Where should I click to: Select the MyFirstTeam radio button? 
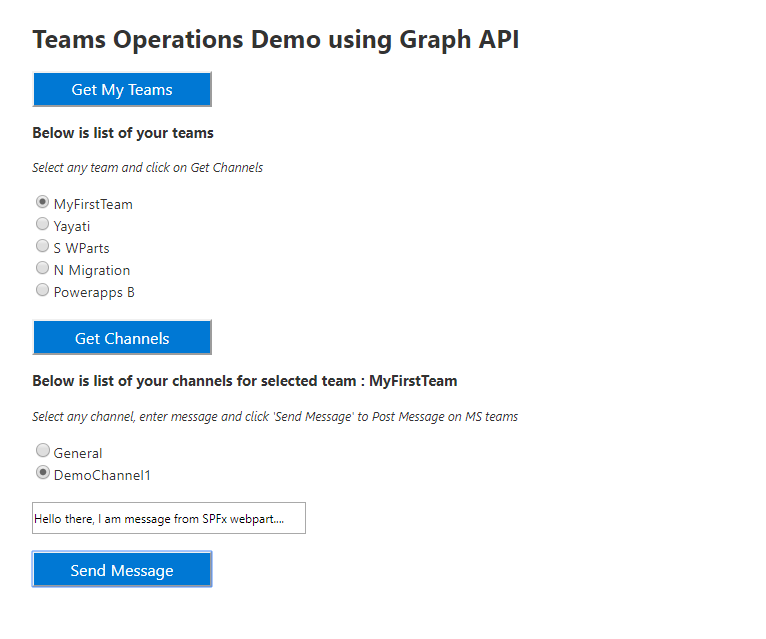(x=43, y=202)
